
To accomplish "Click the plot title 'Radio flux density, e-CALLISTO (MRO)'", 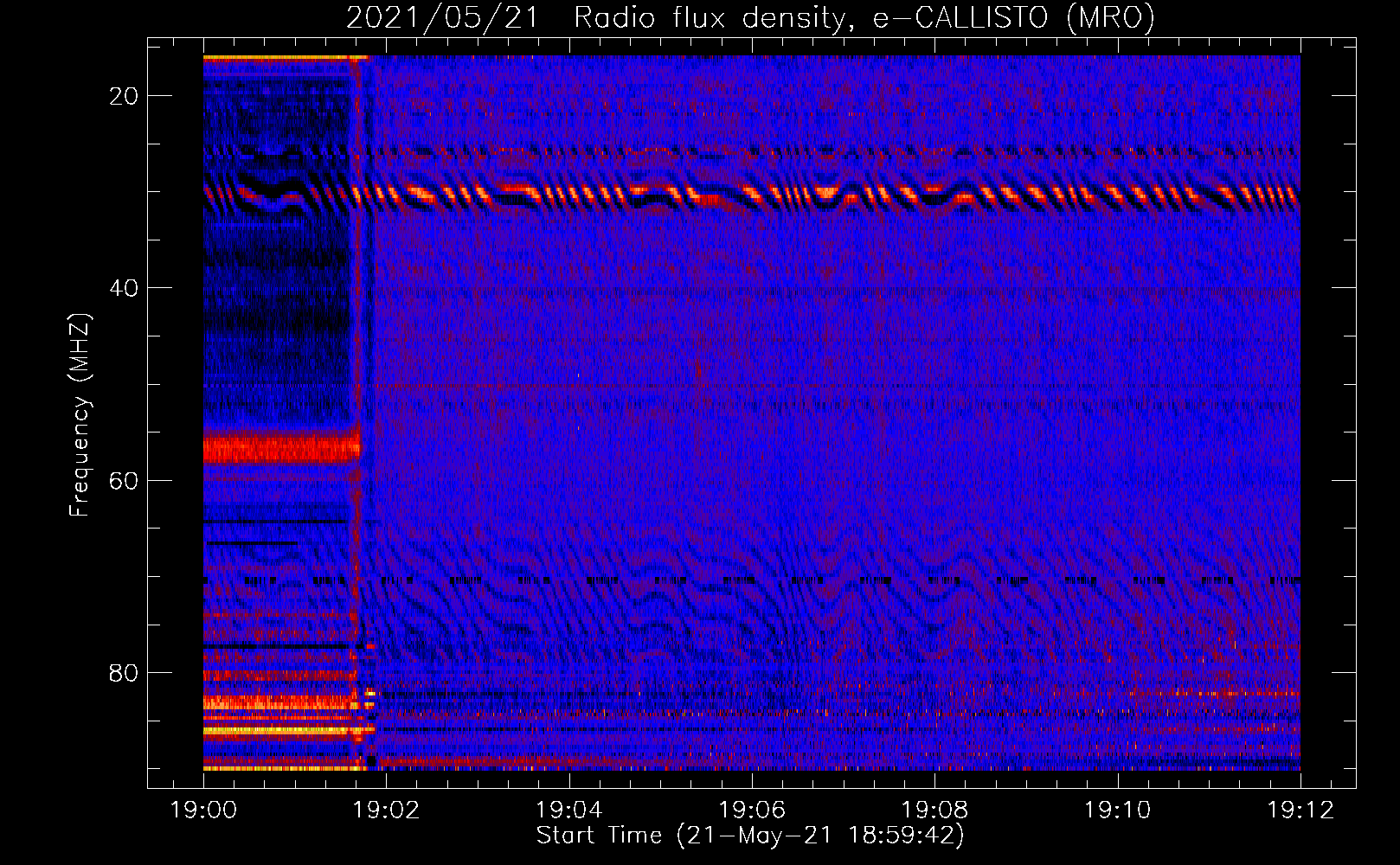I will pos(864,17).
